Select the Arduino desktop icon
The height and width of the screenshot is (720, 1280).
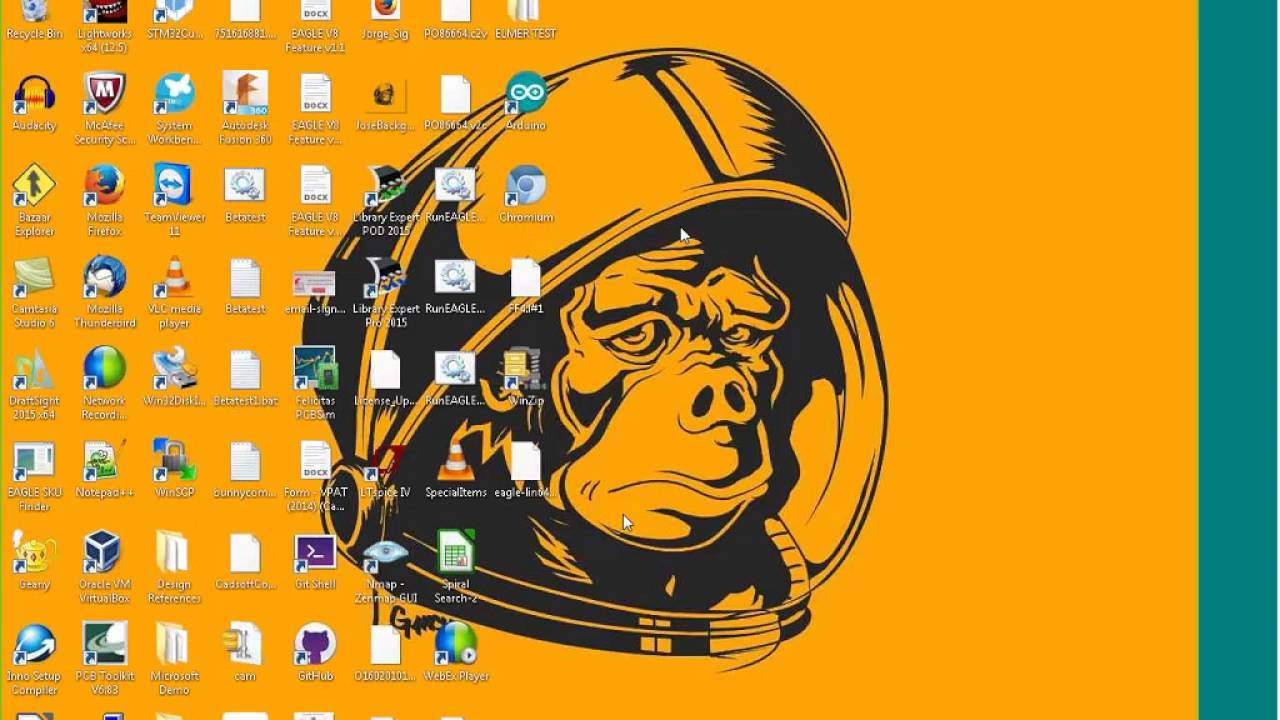tap(526, 94)
